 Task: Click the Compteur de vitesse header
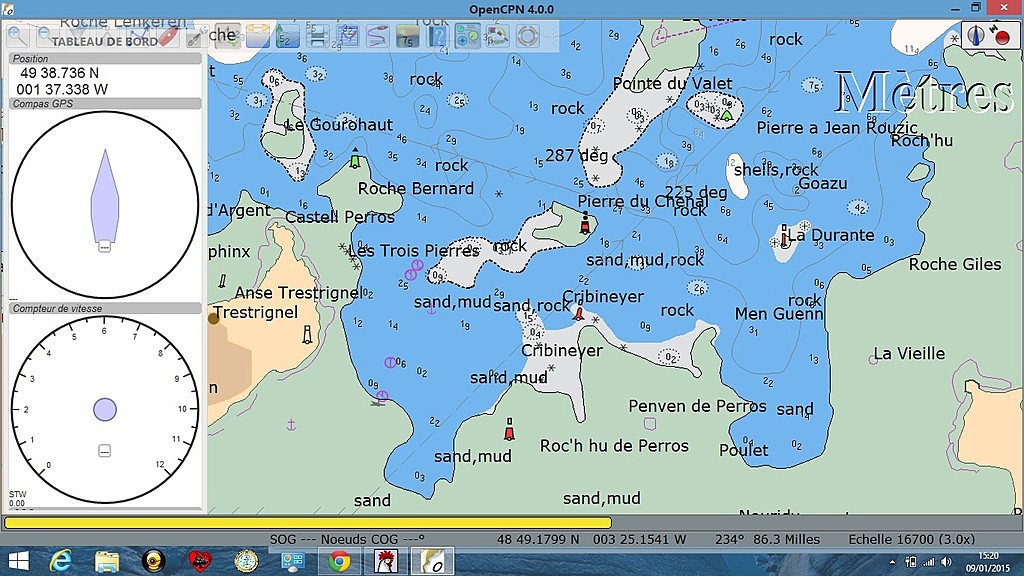(x=104, y=308)
